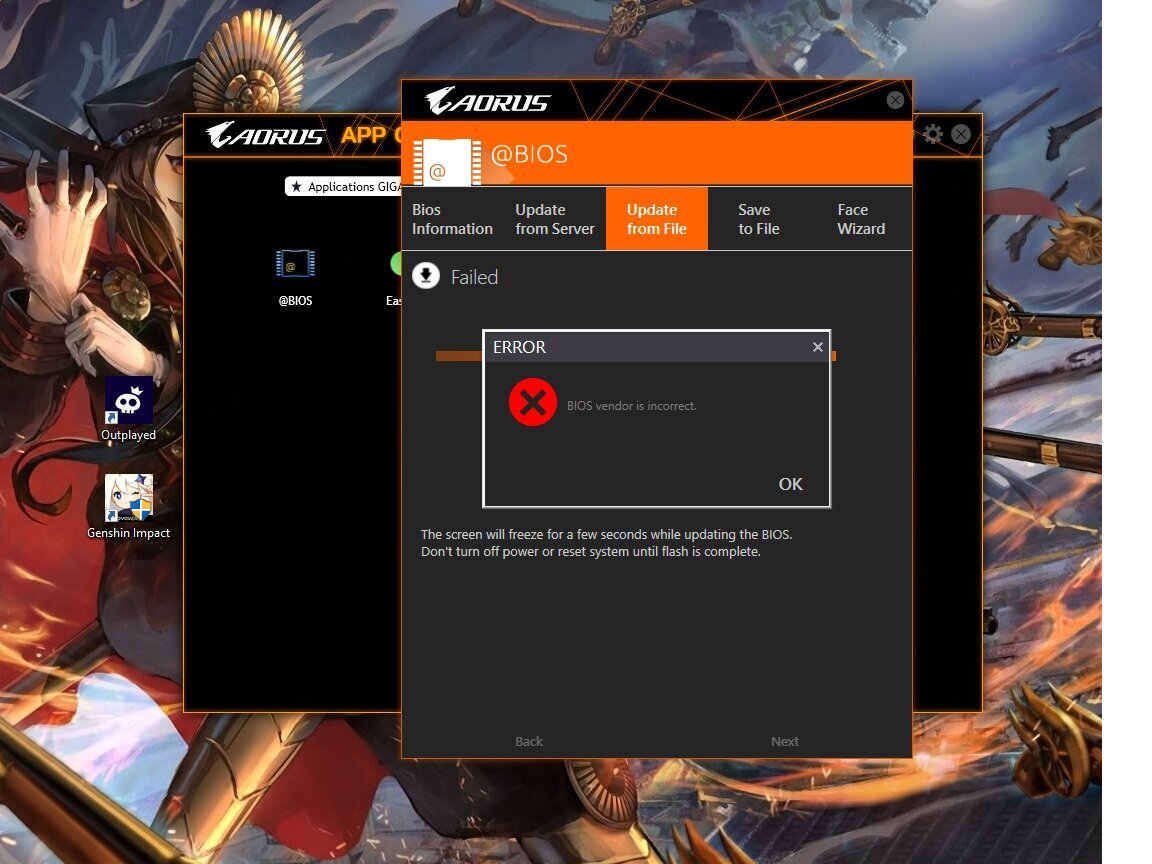
Task: Select the Update from File tab
Action: (x=657, y=219)
